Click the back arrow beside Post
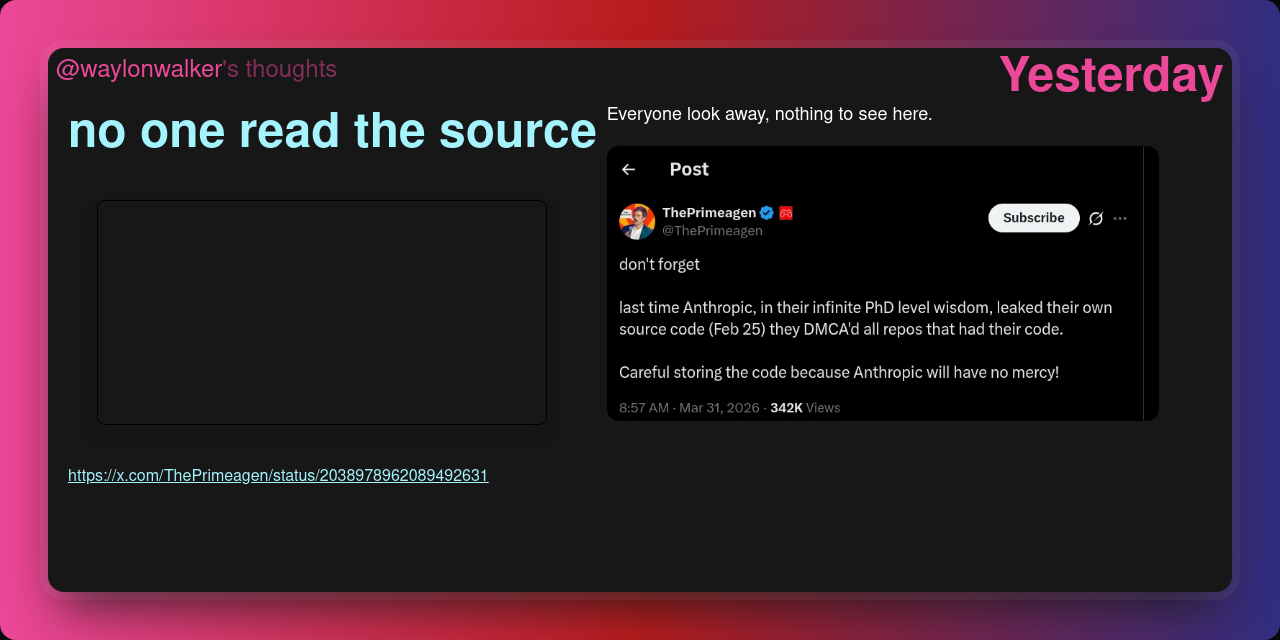The height and width of the screenshot is (640, 1280). 628,170
